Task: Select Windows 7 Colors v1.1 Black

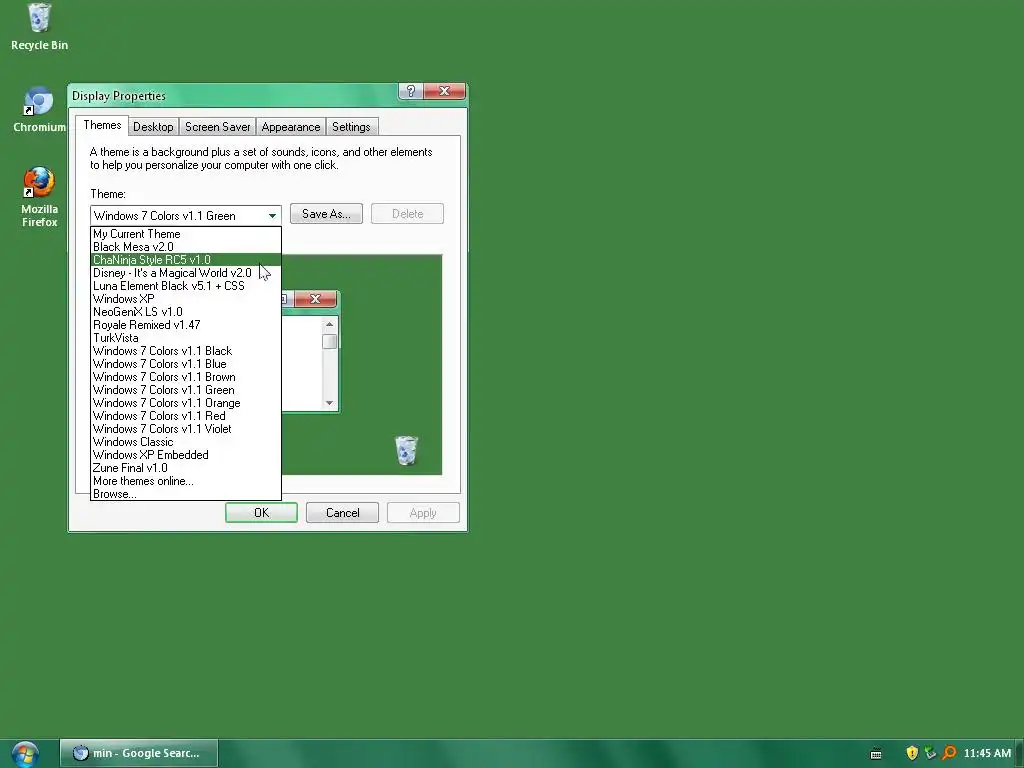Action: point(186,351)
